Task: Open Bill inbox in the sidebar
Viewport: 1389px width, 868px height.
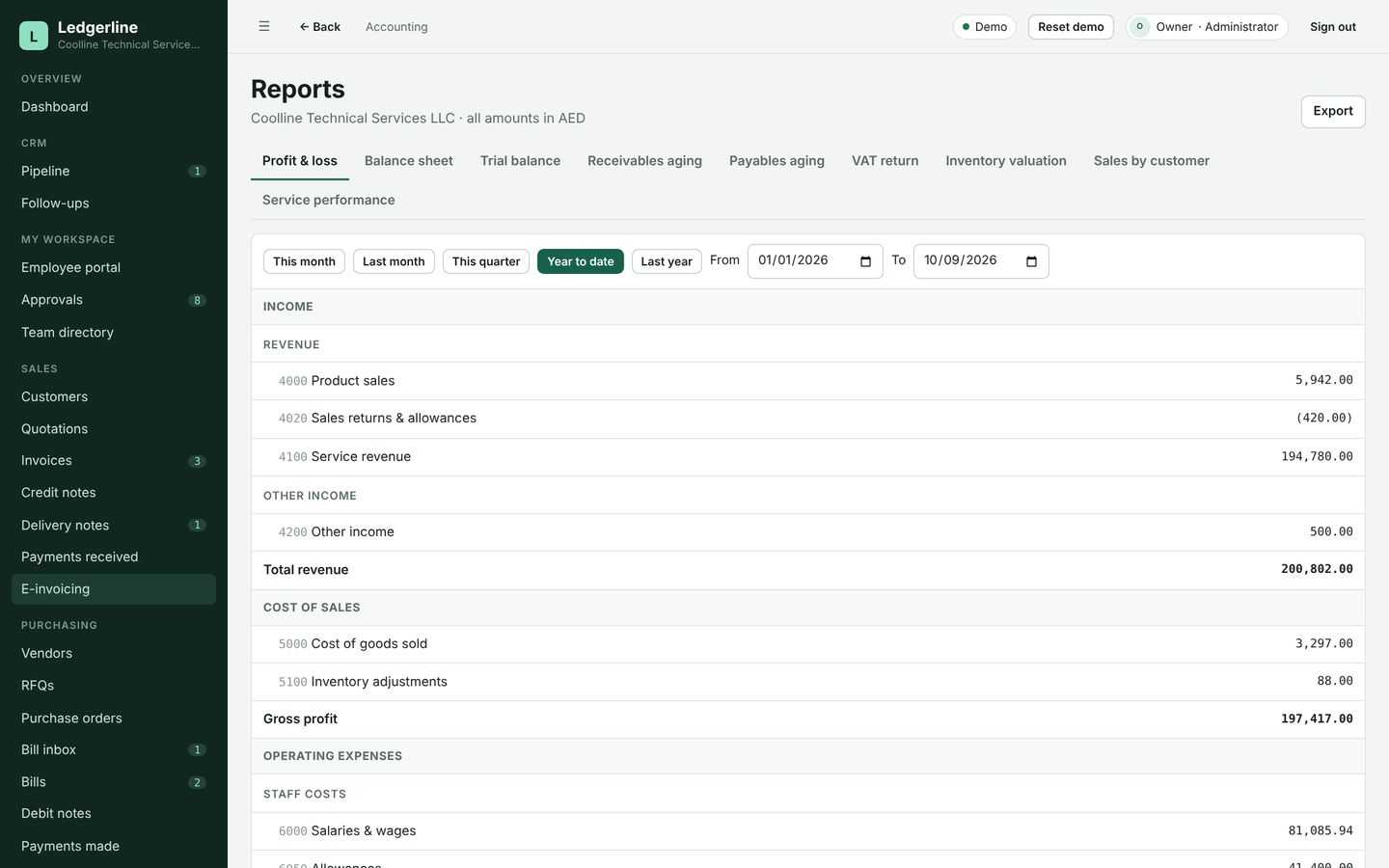Action: pyautogui.click(x=114, y=750)
